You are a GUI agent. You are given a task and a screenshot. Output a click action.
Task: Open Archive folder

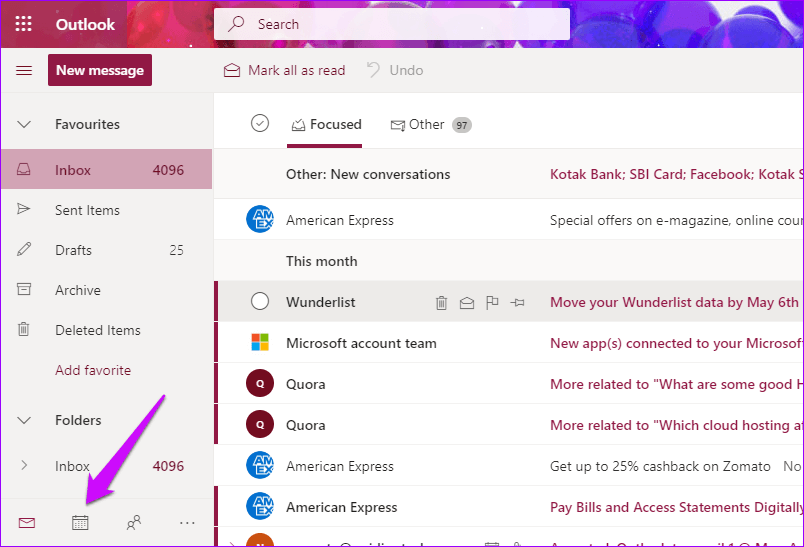[x=107, y=290]
